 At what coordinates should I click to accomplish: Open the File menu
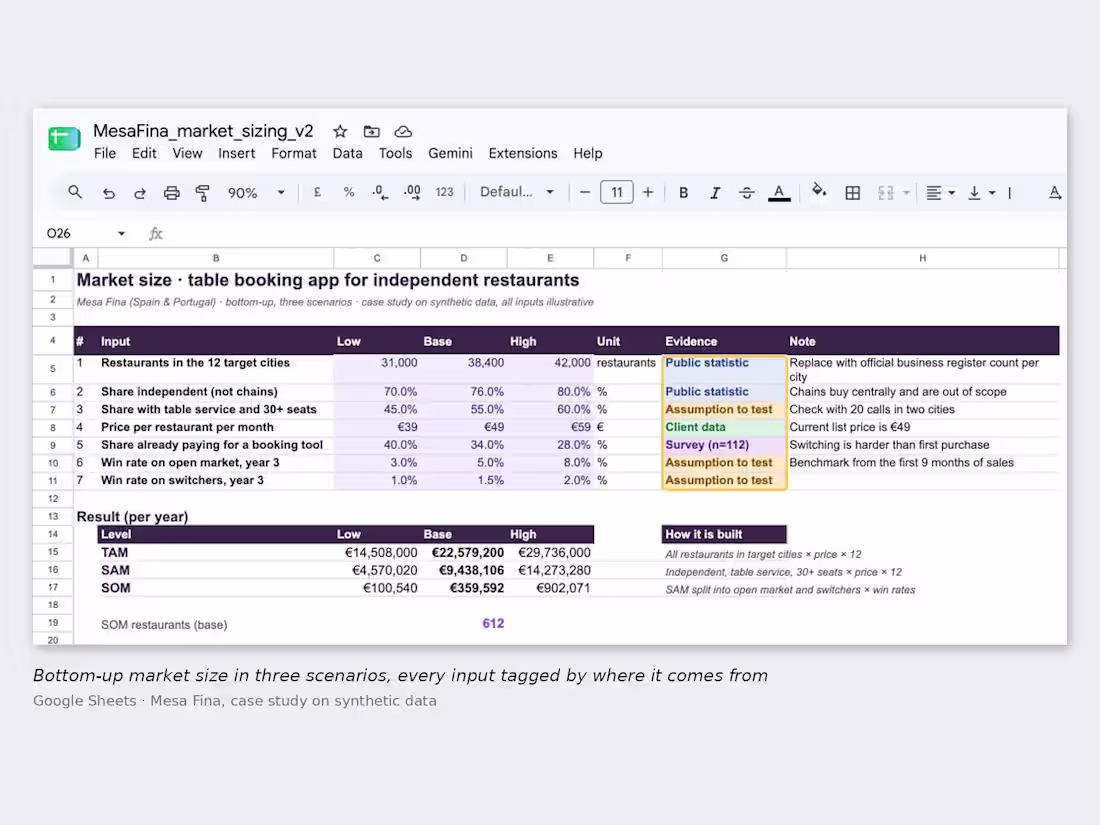tap(105, 153)
